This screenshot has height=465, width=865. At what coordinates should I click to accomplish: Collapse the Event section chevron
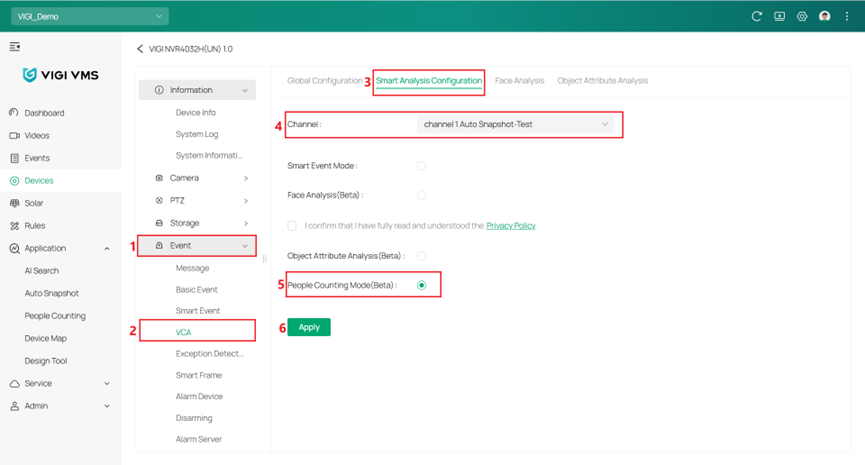(x=245, y=246)
